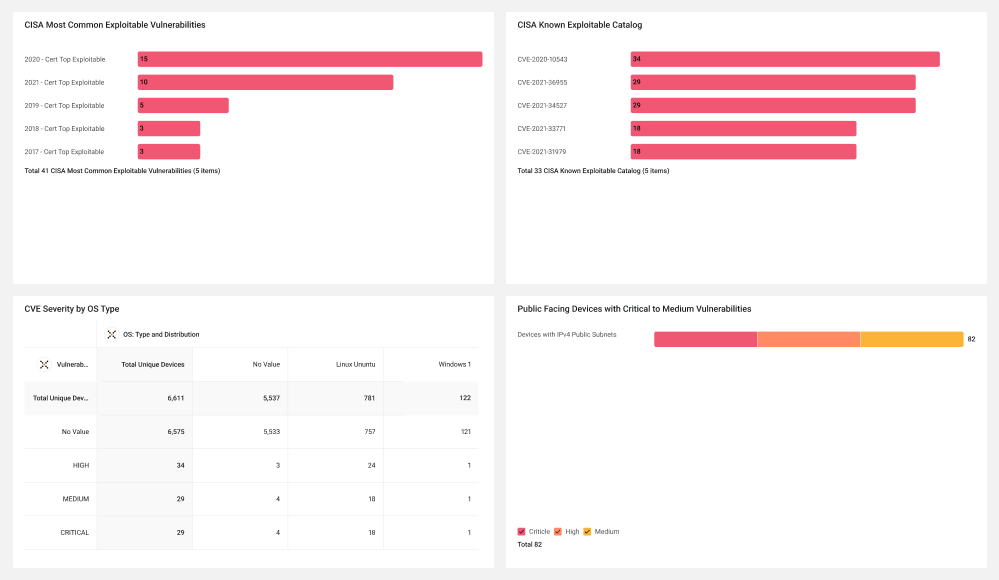Click the 'Devices with IPv4 Public Subnets' label

(x=567, y=335)
